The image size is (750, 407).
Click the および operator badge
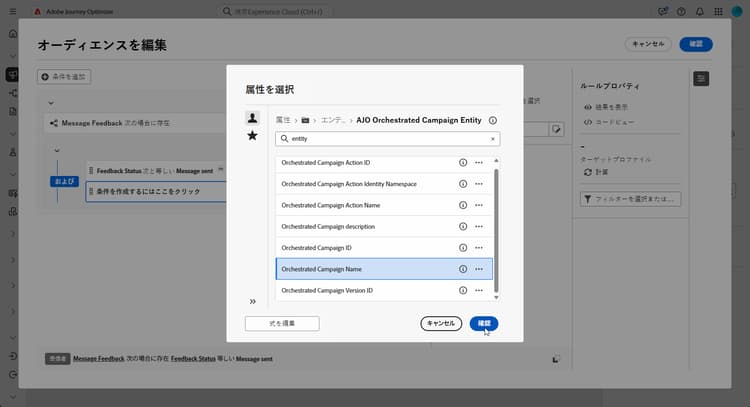click(65, 181)
